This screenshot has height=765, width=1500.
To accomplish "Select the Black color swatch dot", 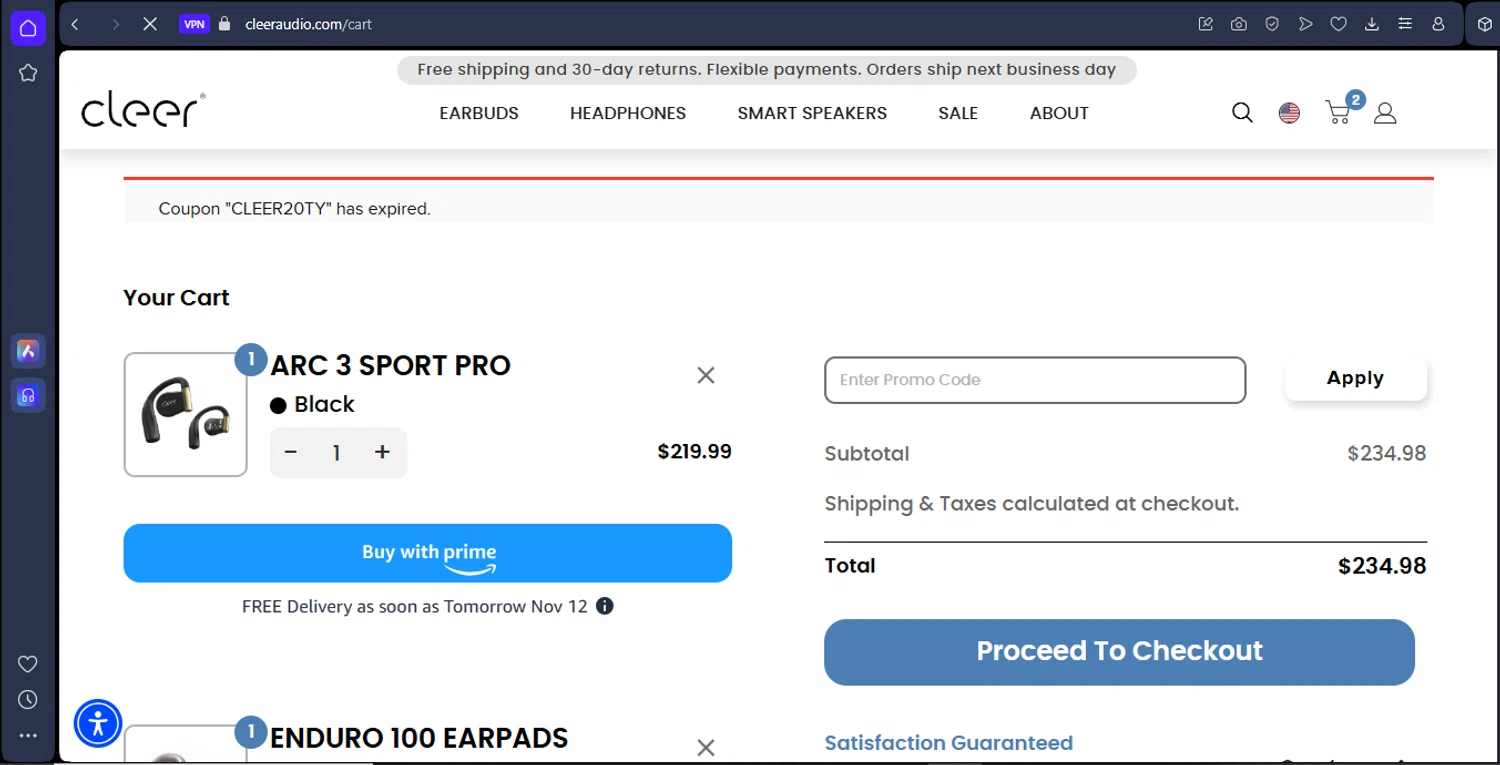I will (x=278, y=405).
